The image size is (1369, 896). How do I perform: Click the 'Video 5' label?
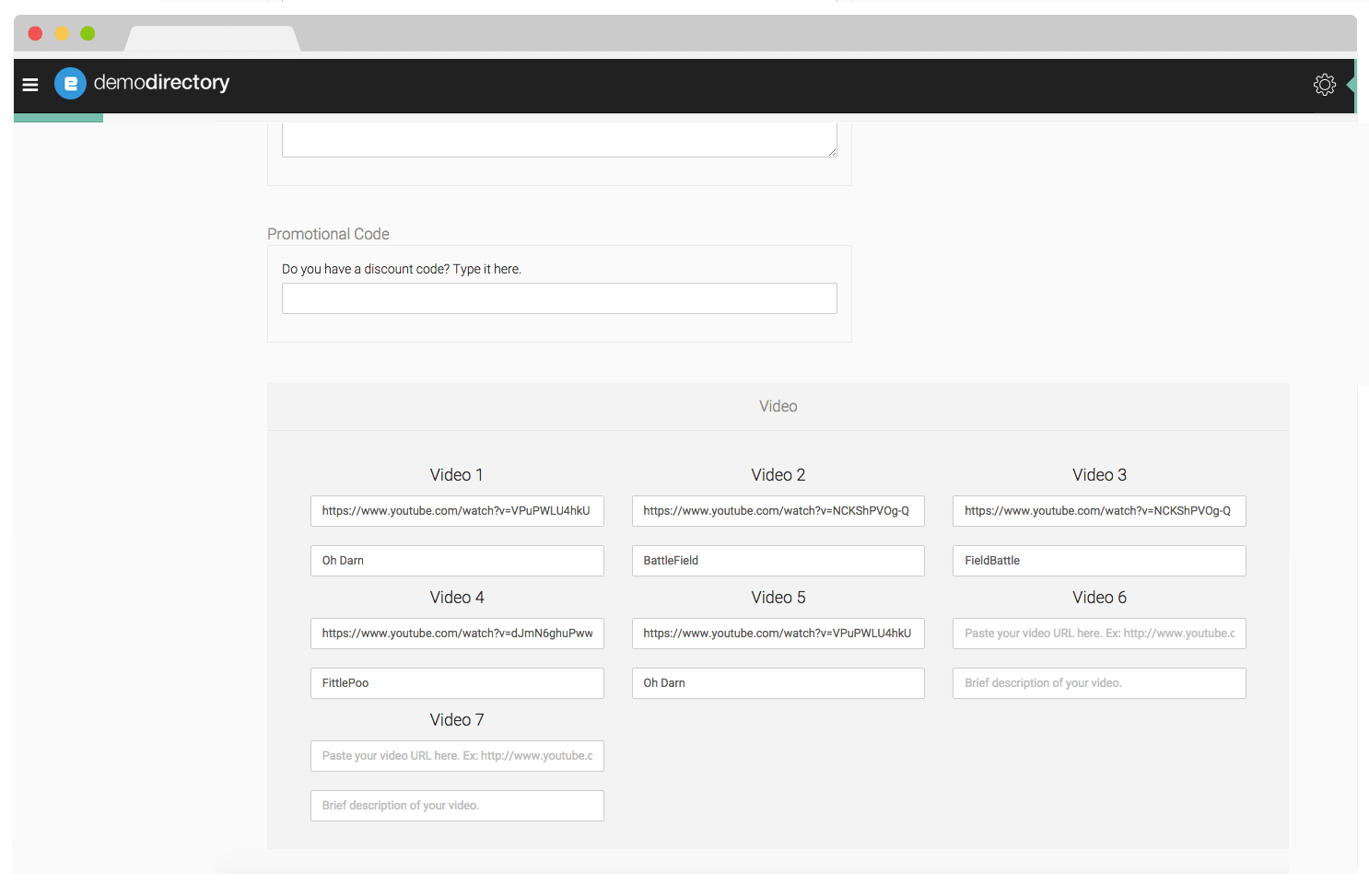click(778, 598)
